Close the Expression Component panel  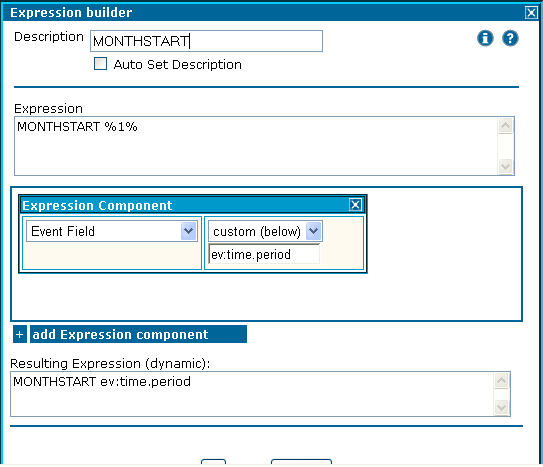355,205
